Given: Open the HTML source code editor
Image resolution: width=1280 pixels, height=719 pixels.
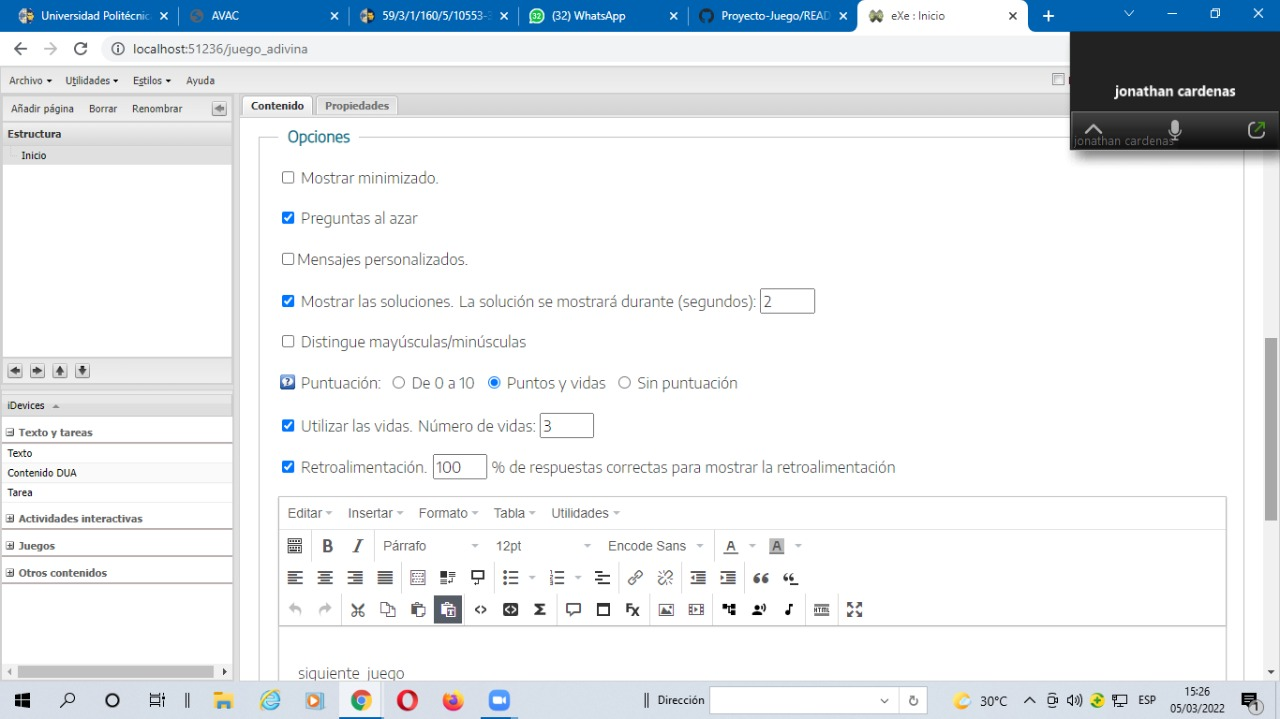Looking at the screenshot, I should pos(822,610).
